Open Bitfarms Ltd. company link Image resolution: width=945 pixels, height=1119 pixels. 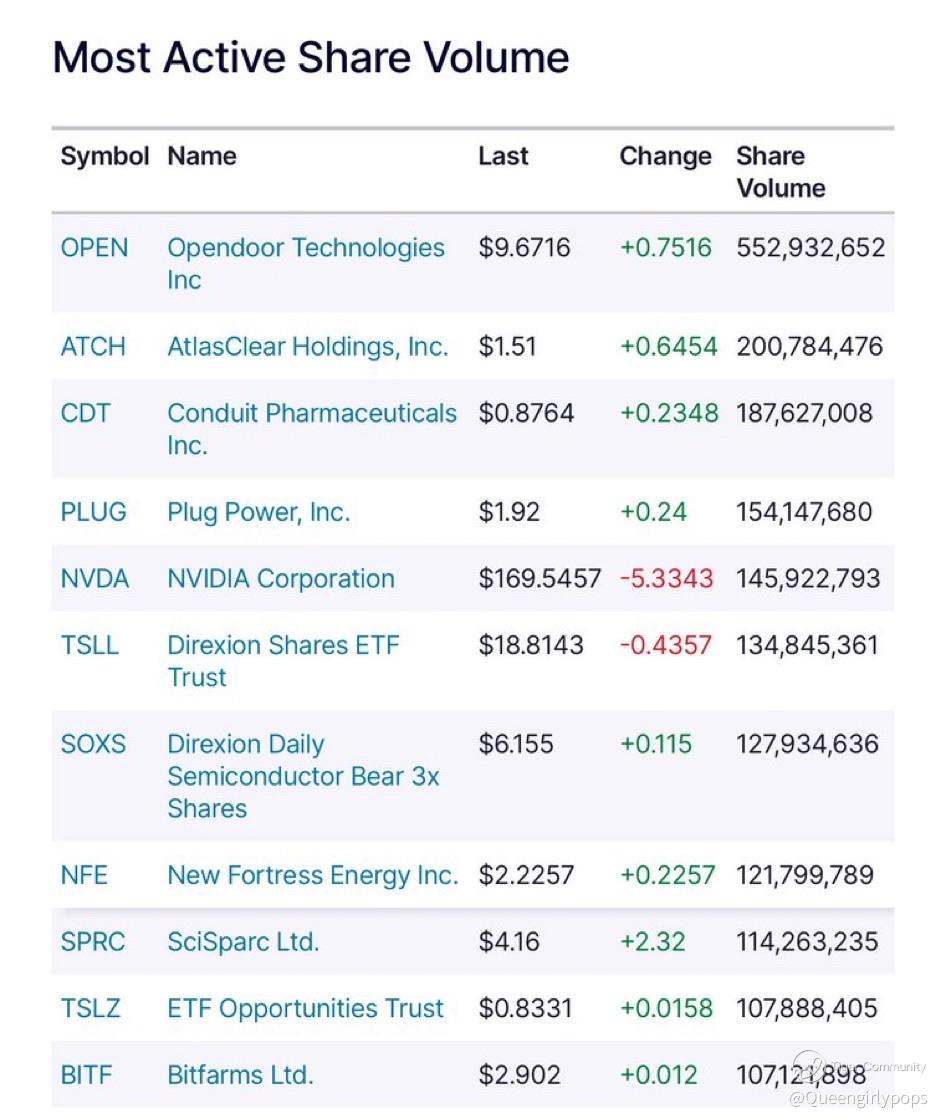[x=240, y=1075]
